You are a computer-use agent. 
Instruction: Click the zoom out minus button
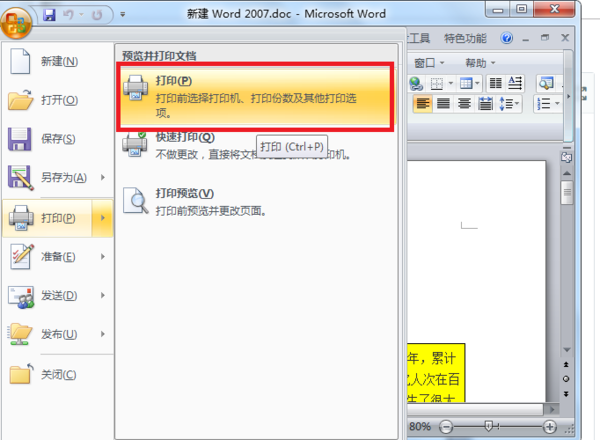point(445,427)
